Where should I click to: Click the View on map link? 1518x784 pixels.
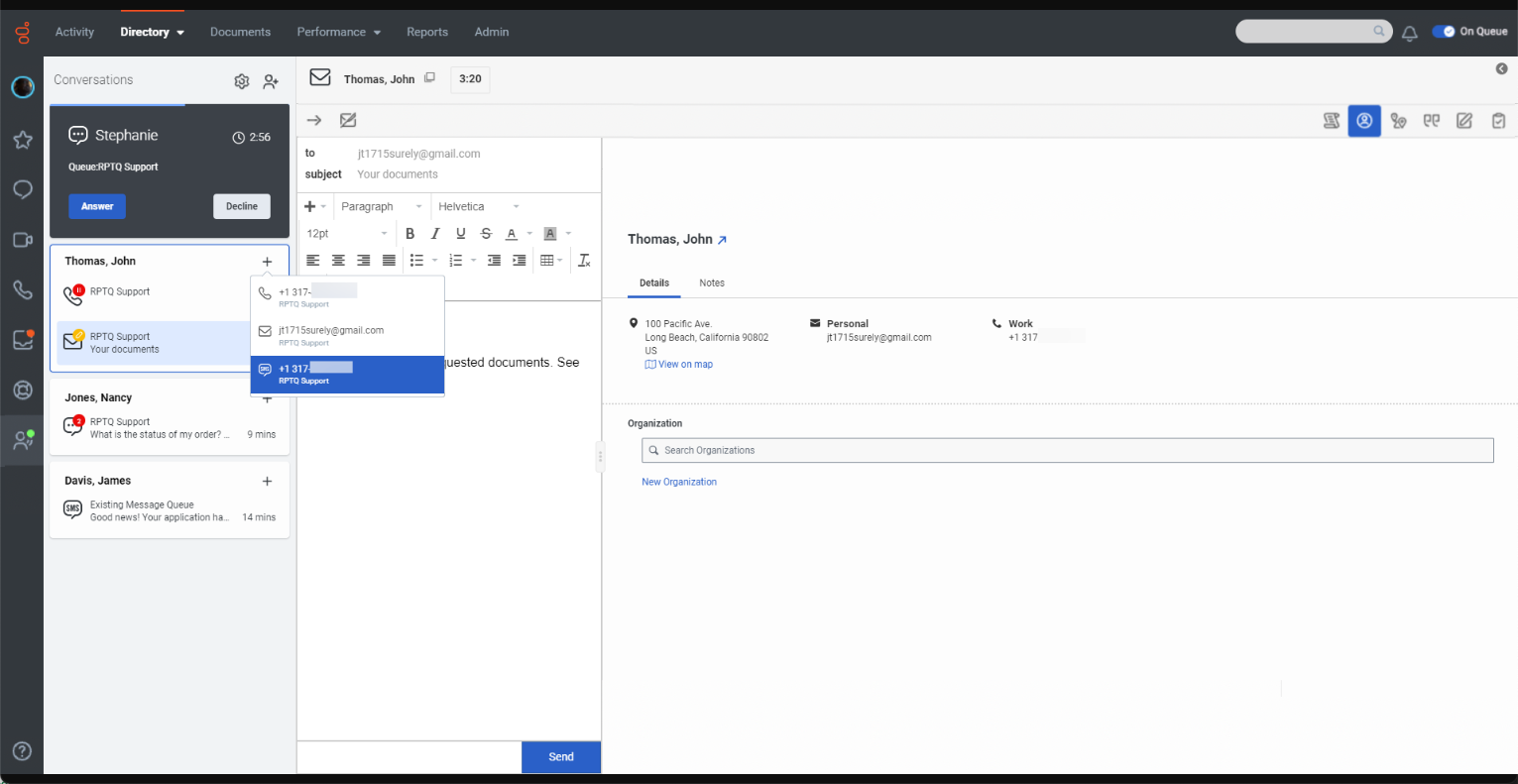tap(678, 364)
